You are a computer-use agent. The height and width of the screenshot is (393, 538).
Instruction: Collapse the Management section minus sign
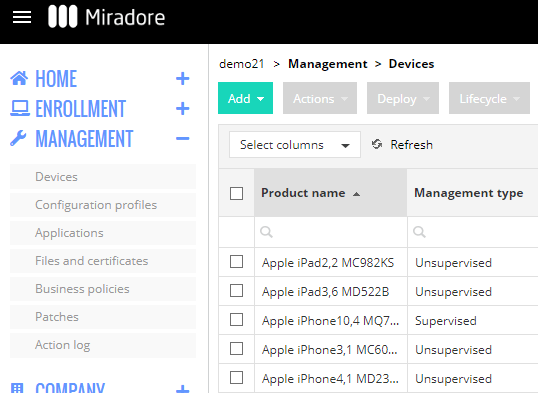(183, 139)
